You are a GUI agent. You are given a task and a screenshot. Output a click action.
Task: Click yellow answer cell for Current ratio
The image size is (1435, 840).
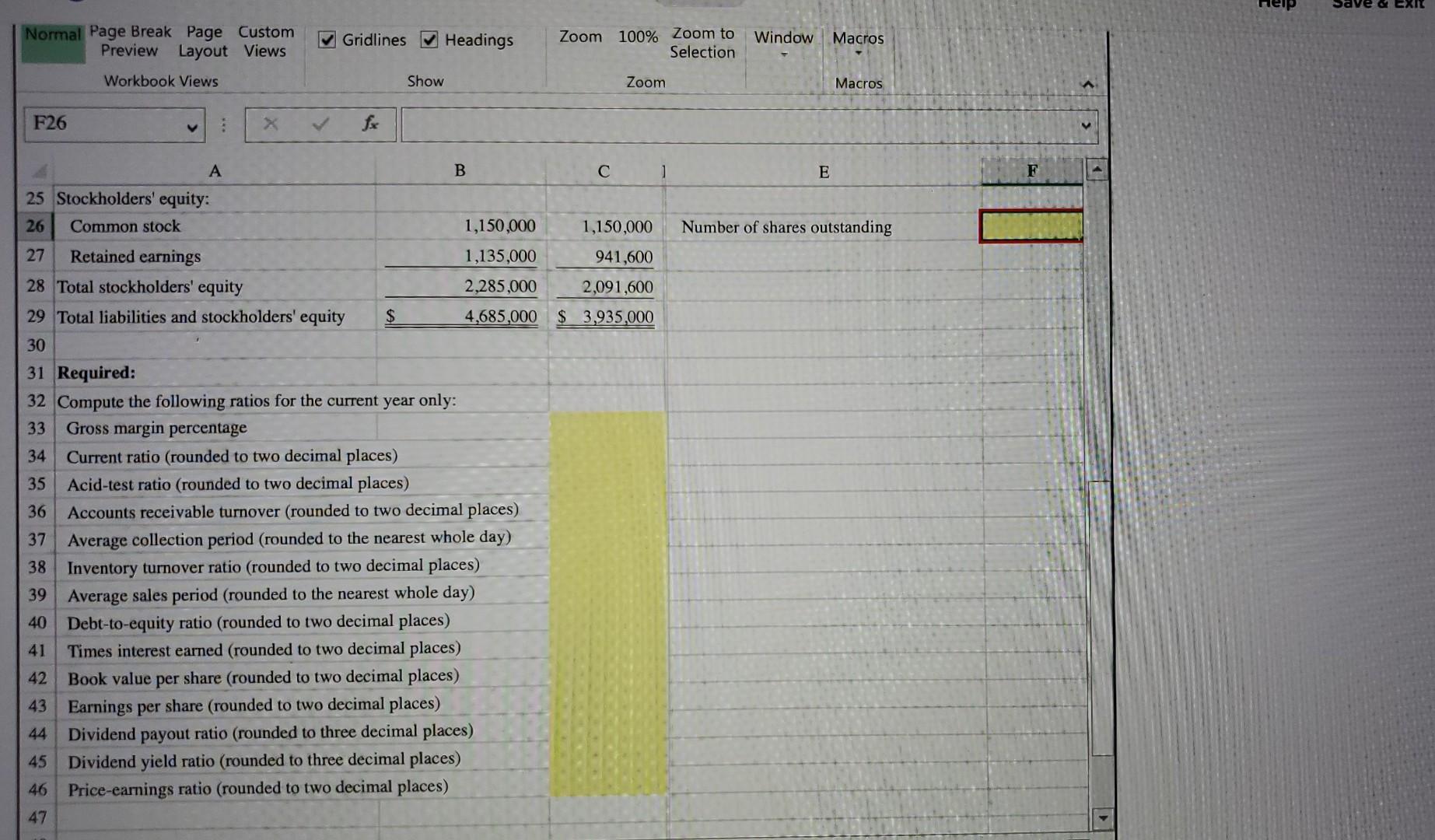click(607, 456)
